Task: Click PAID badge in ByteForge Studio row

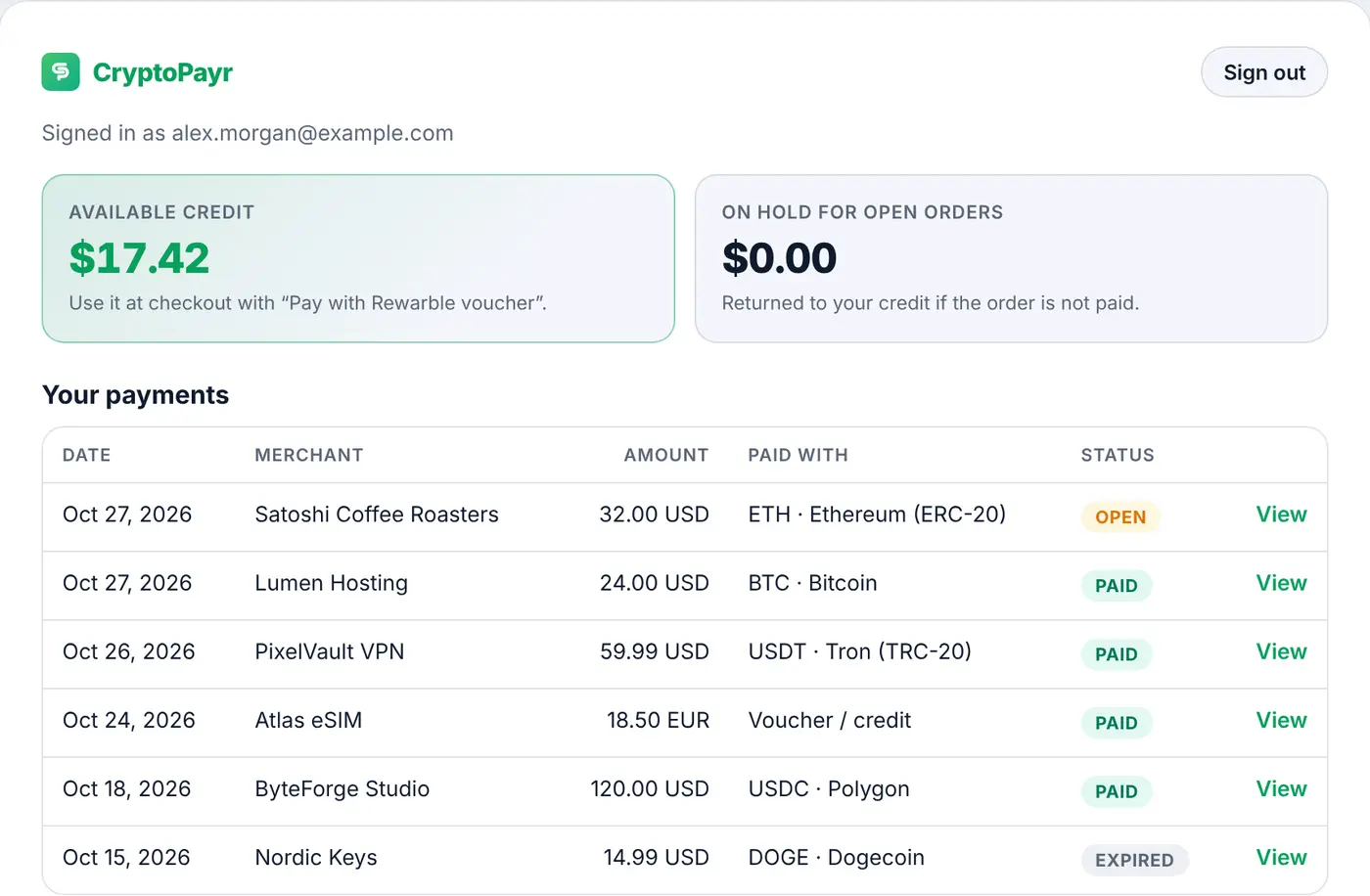Action: pyautogui.click(x=1117, y=791)
